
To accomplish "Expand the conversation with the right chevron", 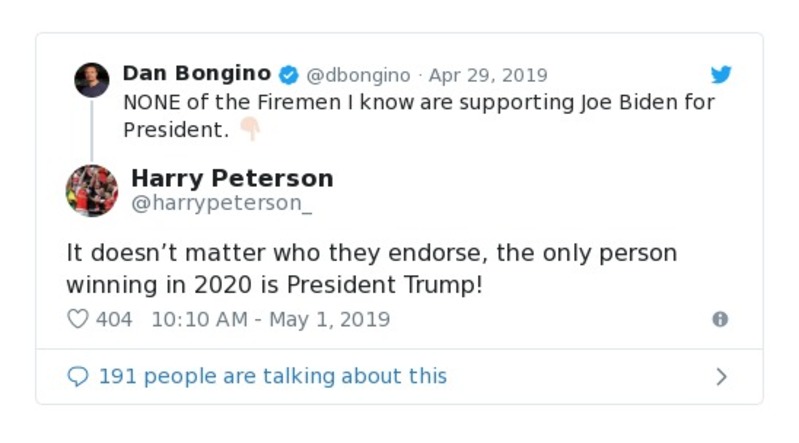I will (x=721, y=377).
